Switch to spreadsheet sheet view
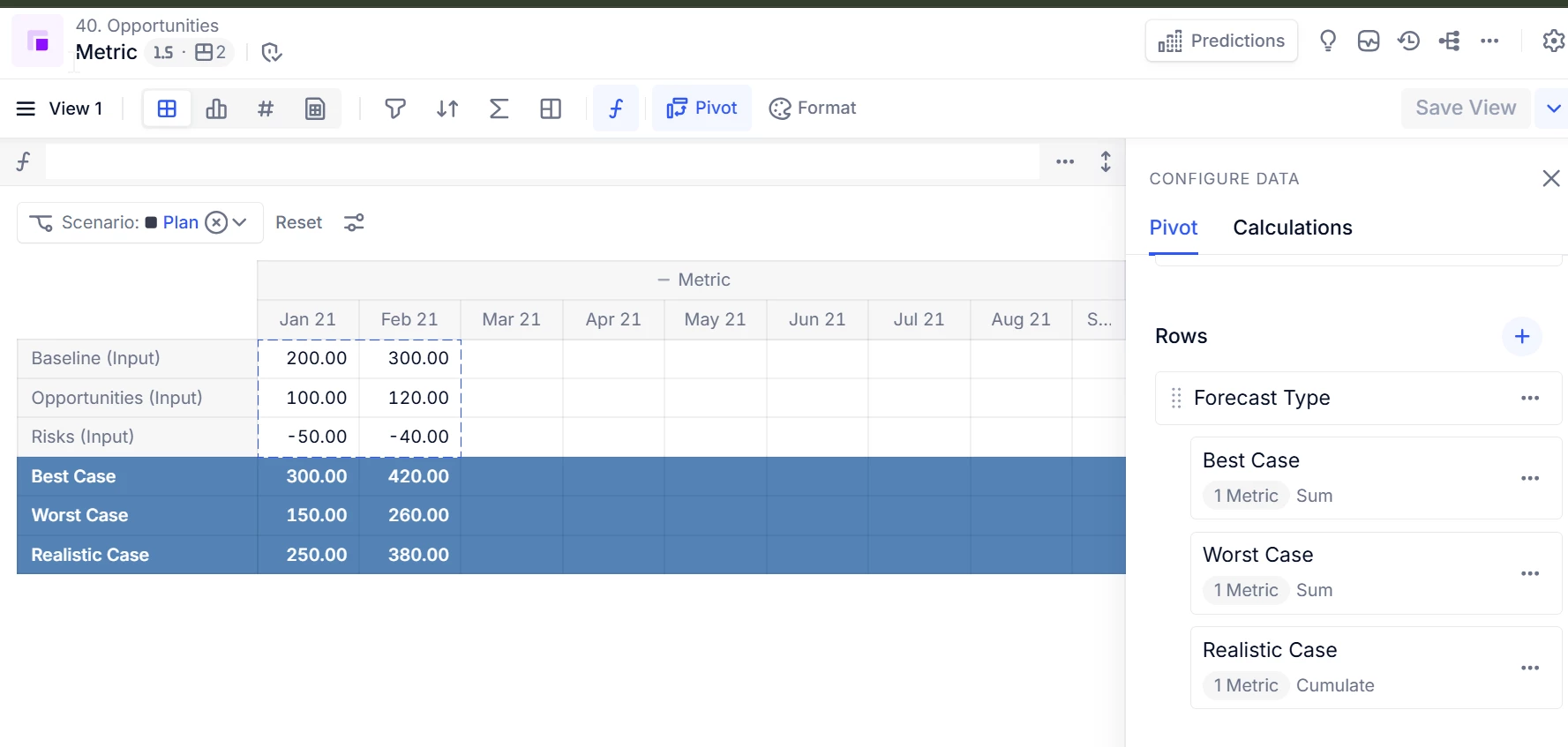This screenshot has height=747, width=1568. coord(315,108)
